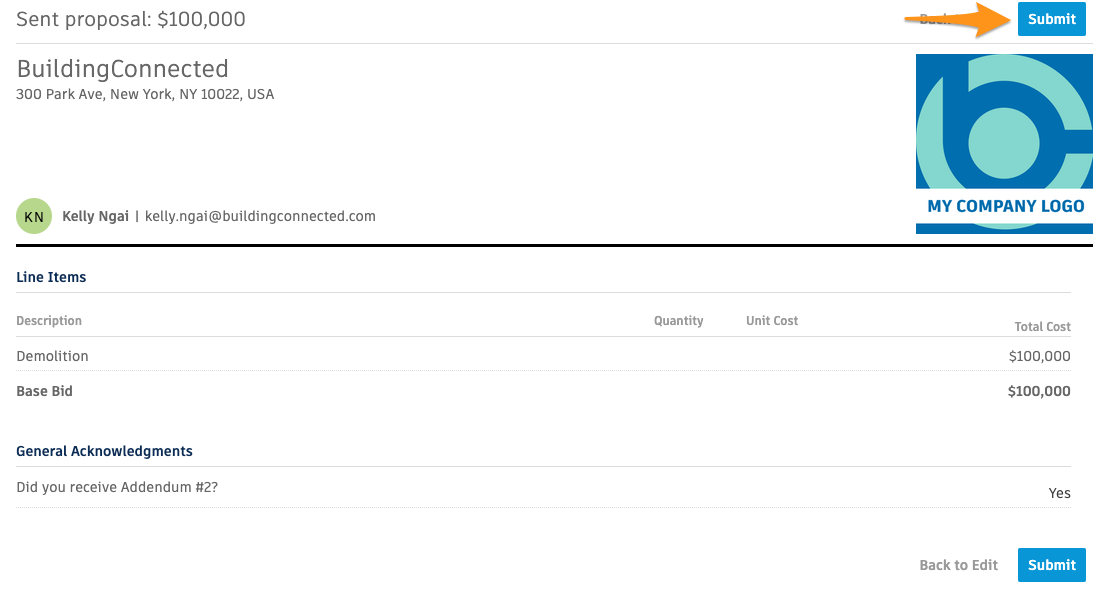The height and width of the screenshot is (598, 1093).
Task: Click the KN avatar icon
Action: [x=34, y=216]
